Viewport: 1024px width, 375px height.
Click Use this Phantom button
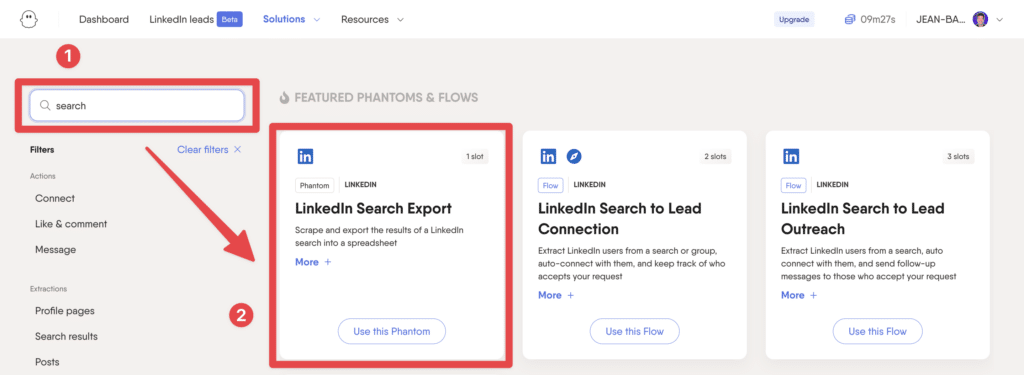[392, 331]
